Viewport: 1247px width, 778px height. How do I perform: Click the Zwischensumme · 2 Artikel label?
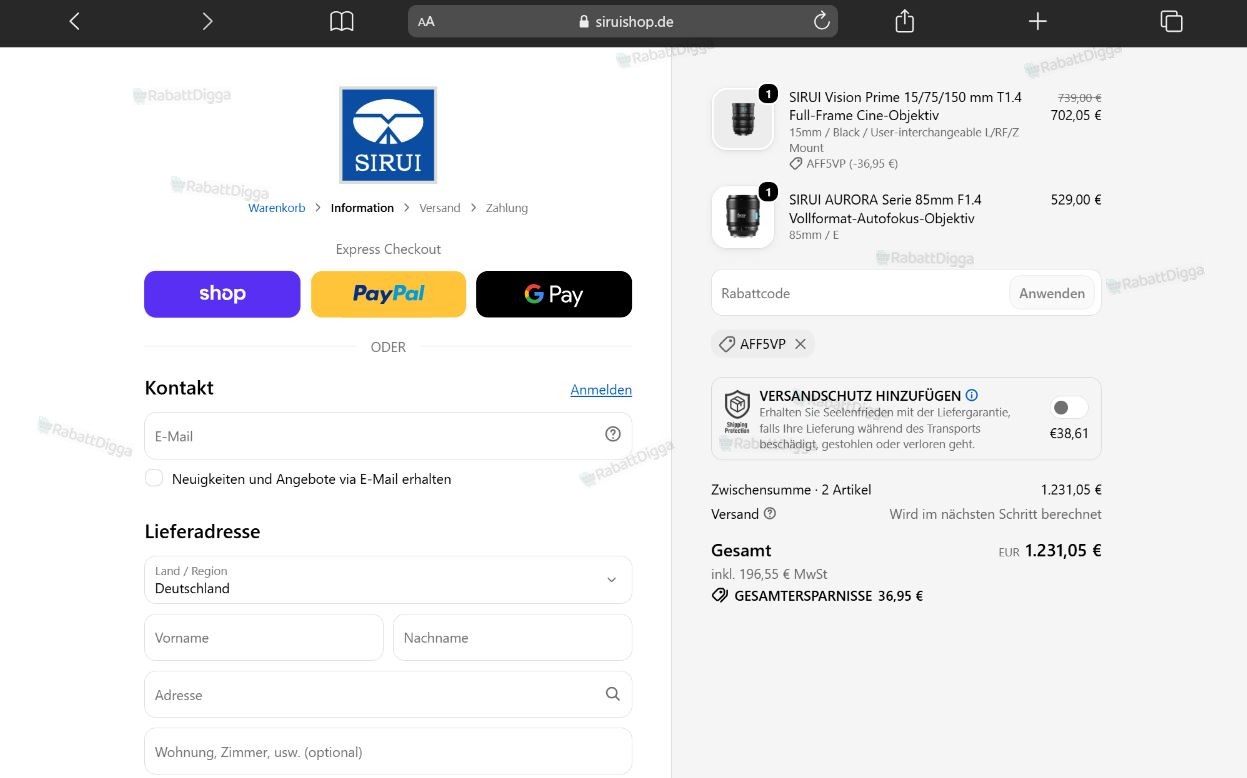click(791, 490)
